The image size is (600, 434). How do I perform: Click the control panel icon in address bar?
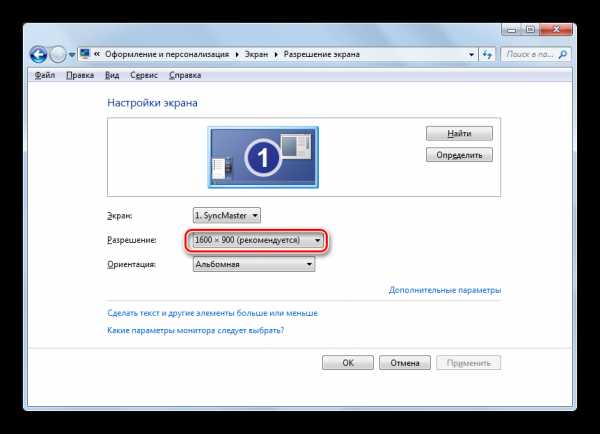[x=85, y=54]
